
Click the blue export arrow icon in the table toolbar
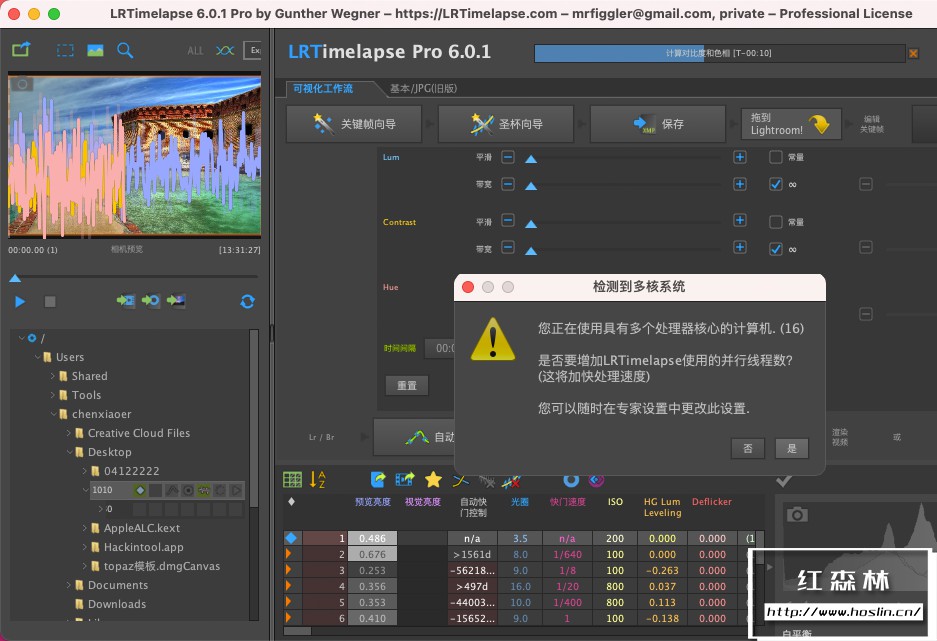(x=378, y=480)
